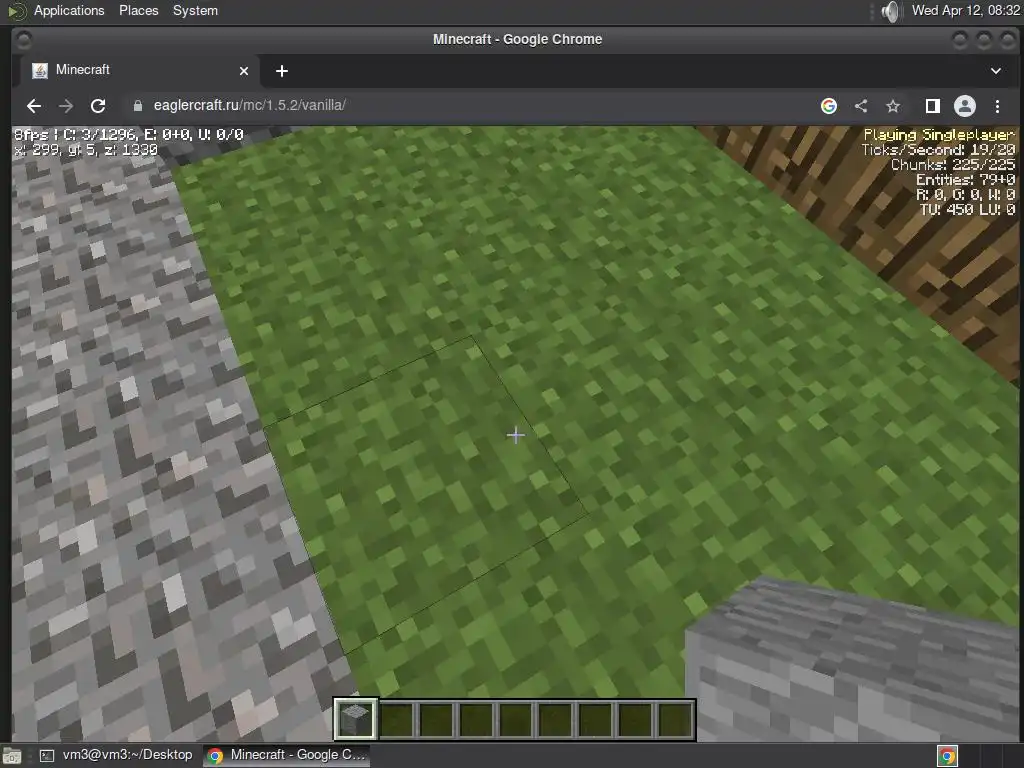Share this page icon

tap(861, 106)
